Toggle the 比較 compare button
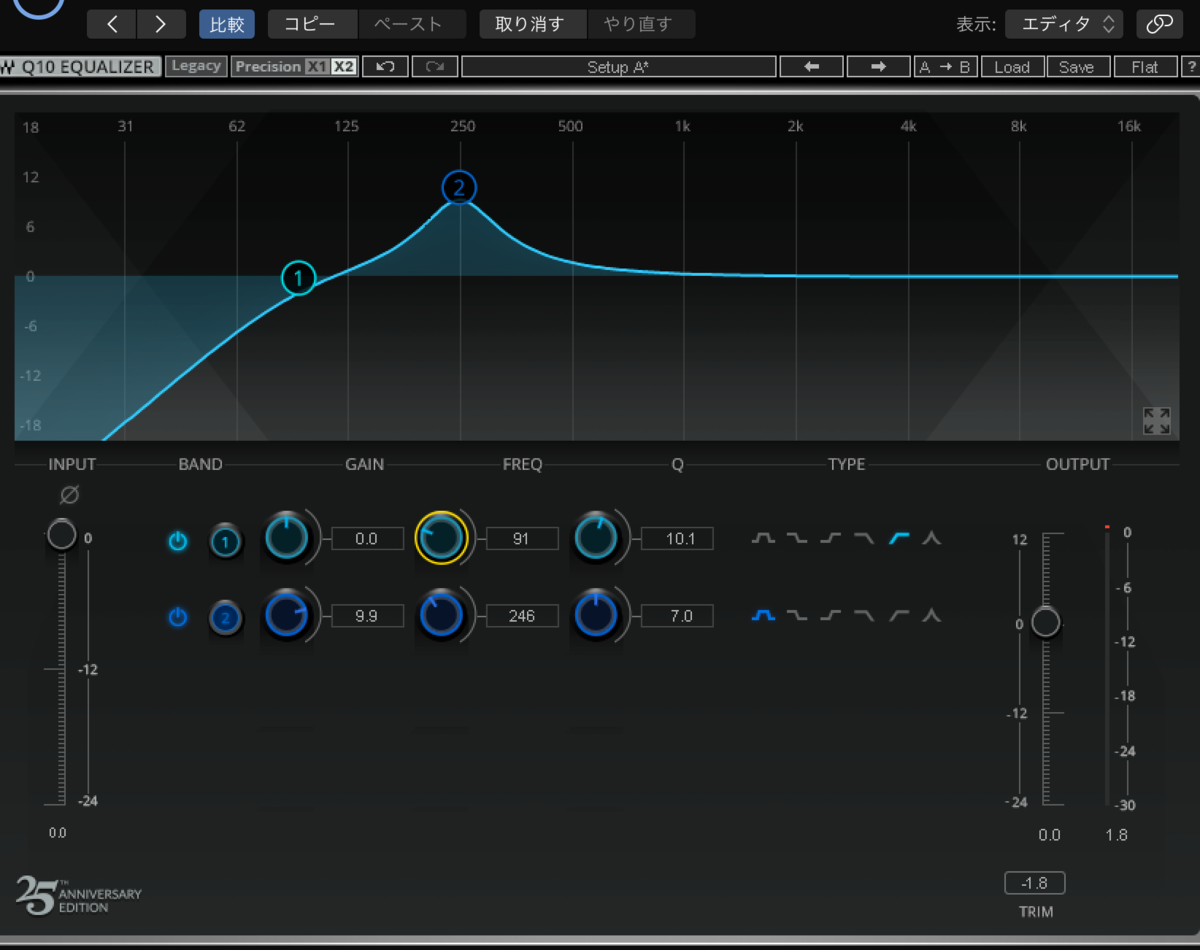 point(227,24)
